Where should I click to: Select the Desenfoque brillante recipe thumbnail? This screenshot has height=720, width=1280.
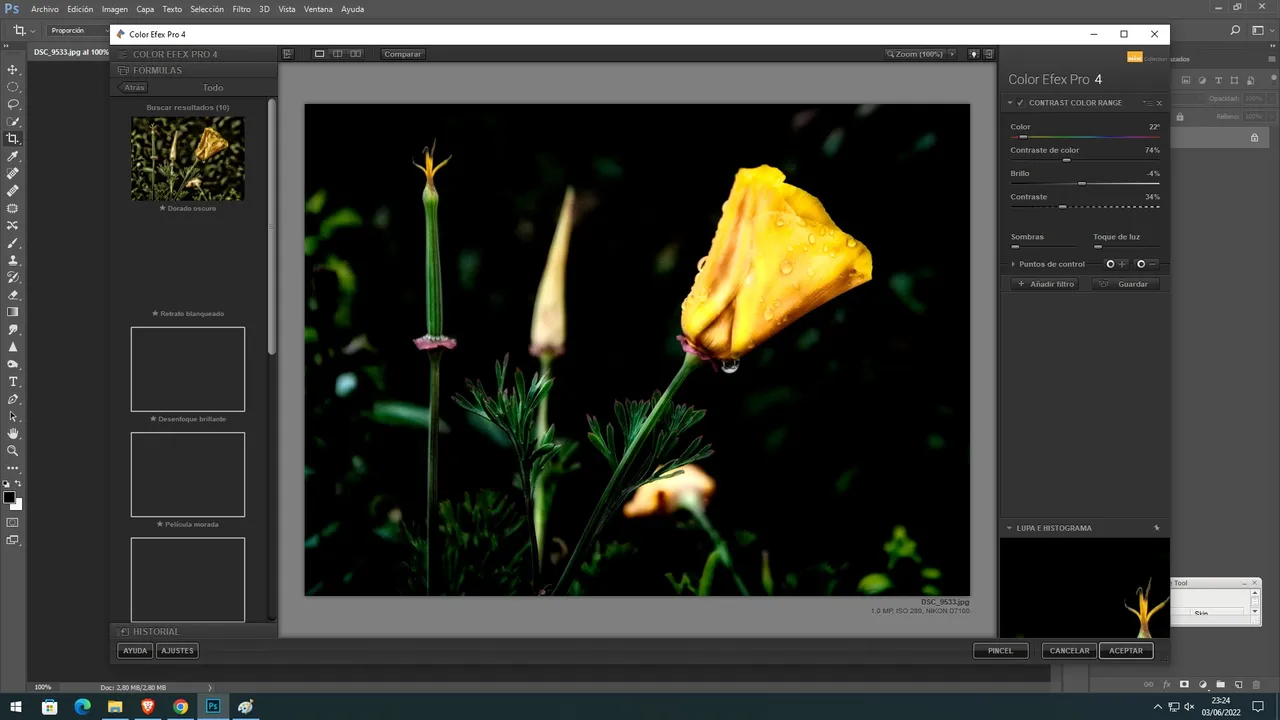188,369
